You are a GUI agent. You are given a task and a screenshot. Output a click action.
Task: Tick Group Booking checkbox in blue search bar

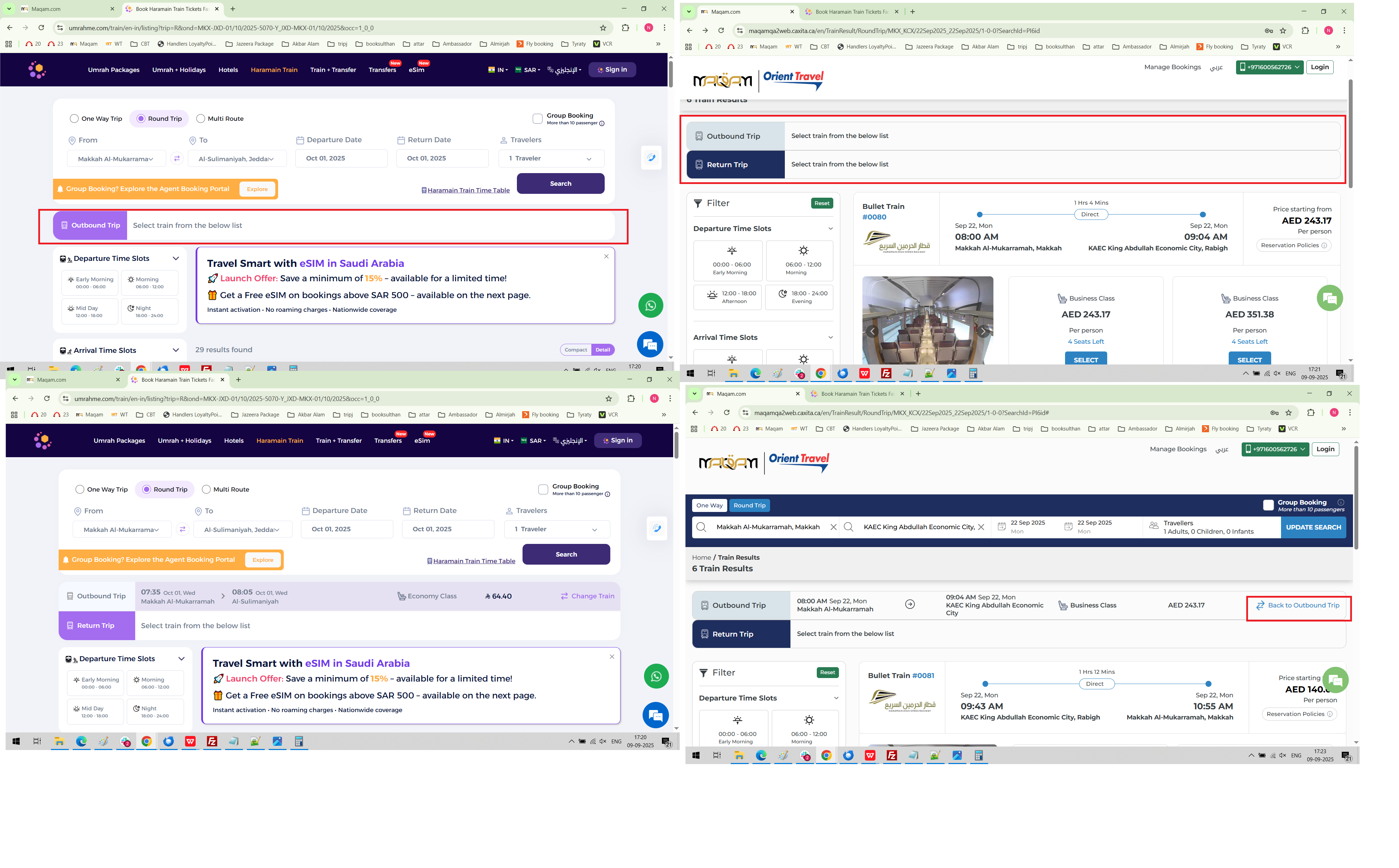pyautogui.click(x=1268, y=505)
